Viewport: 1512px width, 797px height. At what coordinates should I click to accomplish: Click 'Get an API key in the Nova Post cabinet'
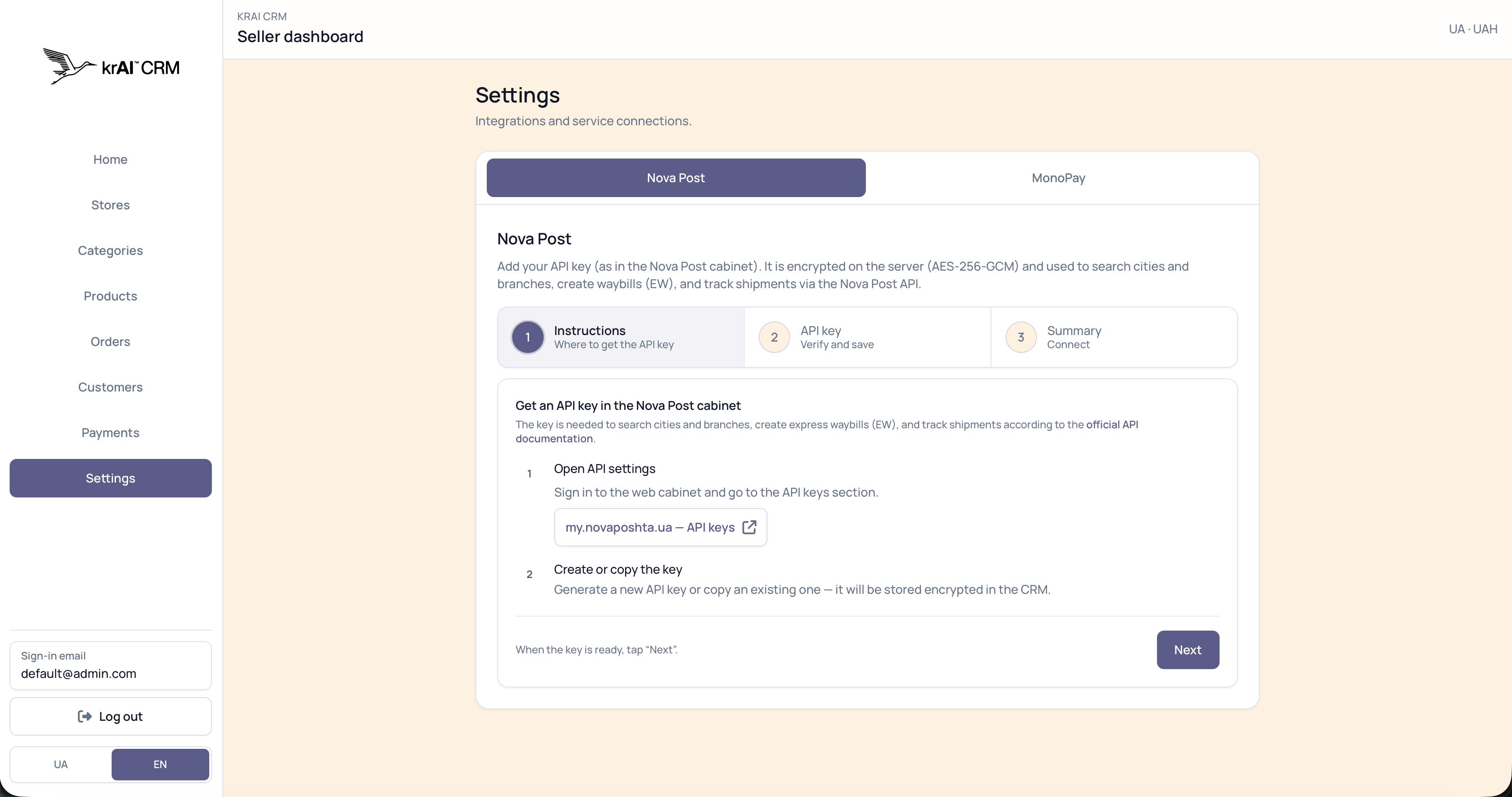[x=627, y=405]
